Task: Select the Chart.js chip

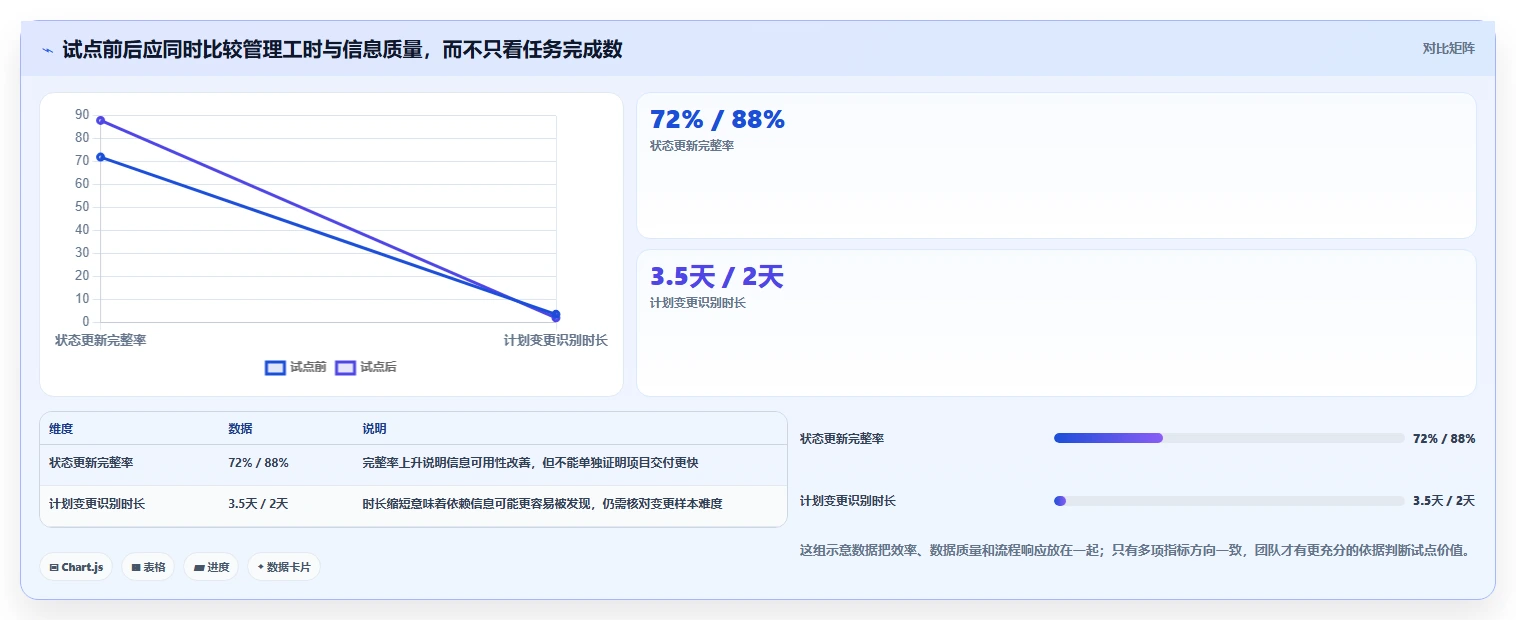Action: point(77,567)
